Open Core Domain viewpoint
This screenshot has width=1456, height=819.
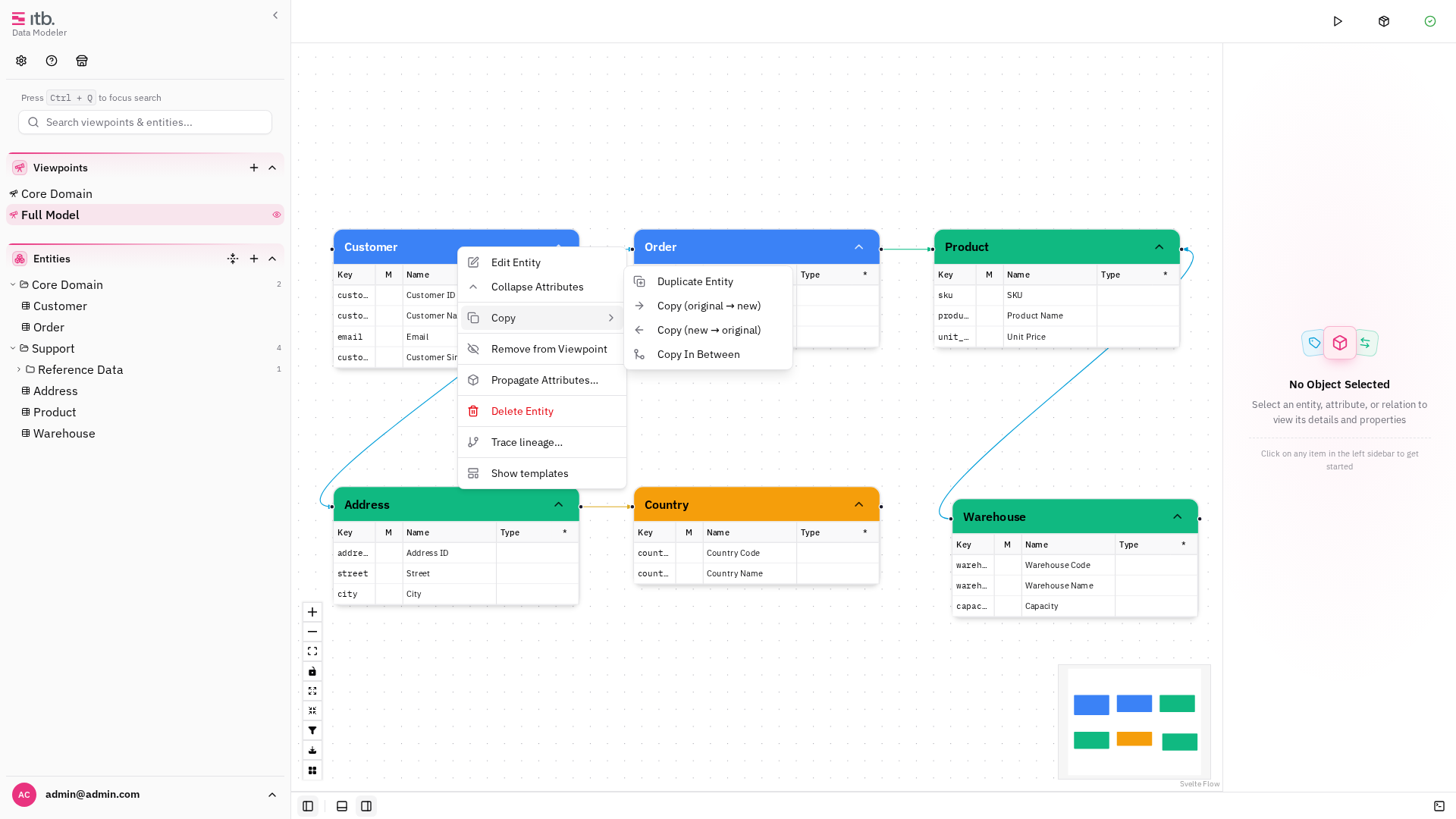[x=57, y=193]
